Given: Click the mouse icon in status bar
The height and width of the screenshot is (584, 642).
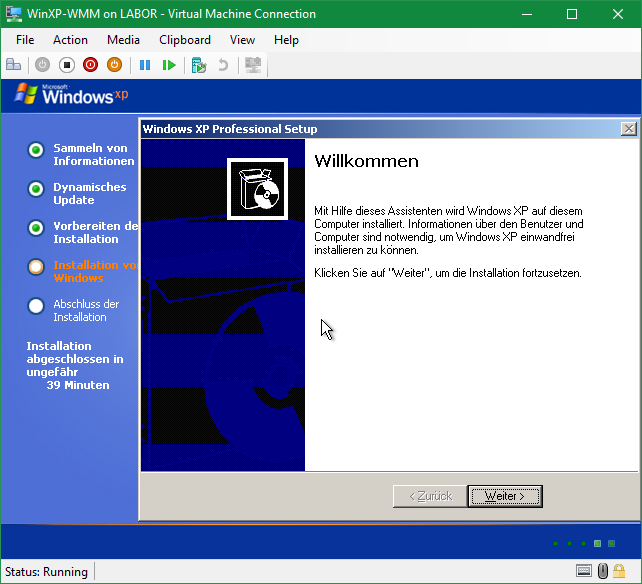Looking at the screenshot, I should [x=603, y=571].
